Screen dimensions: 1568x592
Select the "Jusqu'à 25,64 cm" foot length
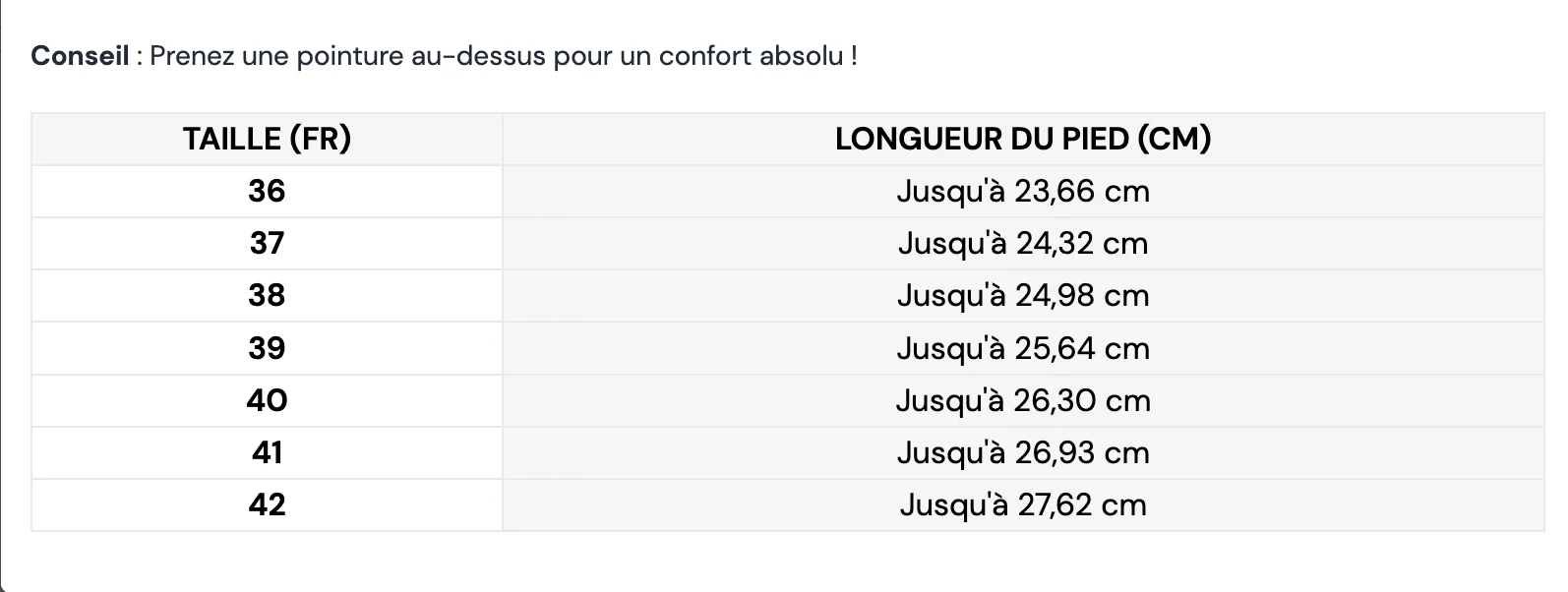[1023, 348]
